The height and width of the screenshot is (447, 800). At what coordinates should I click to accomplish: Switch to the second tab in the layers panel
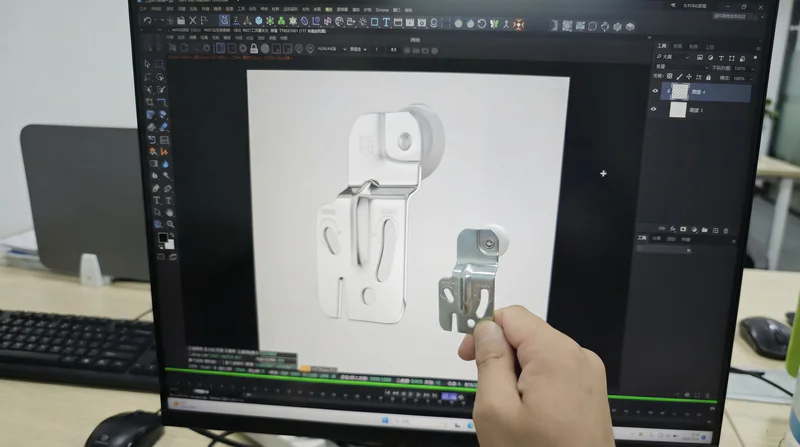click(x=678, y=46)
